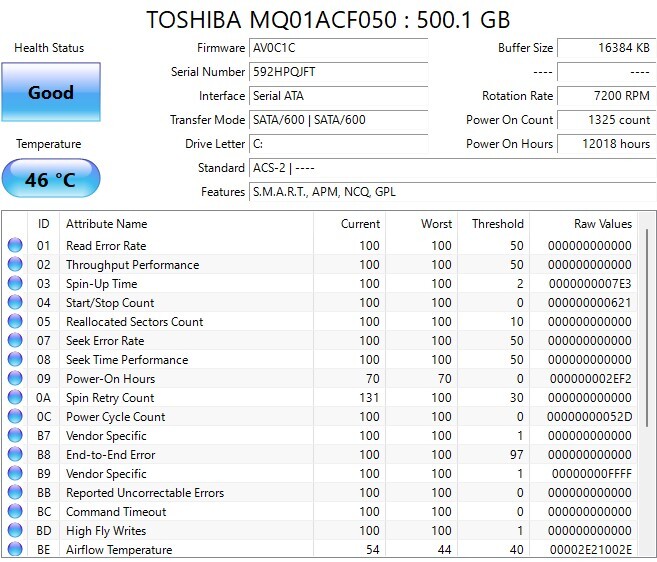The width and height of the screenshot is (657, 562).
Task: Click raw value 000000000621
Action: click(590, 303)
